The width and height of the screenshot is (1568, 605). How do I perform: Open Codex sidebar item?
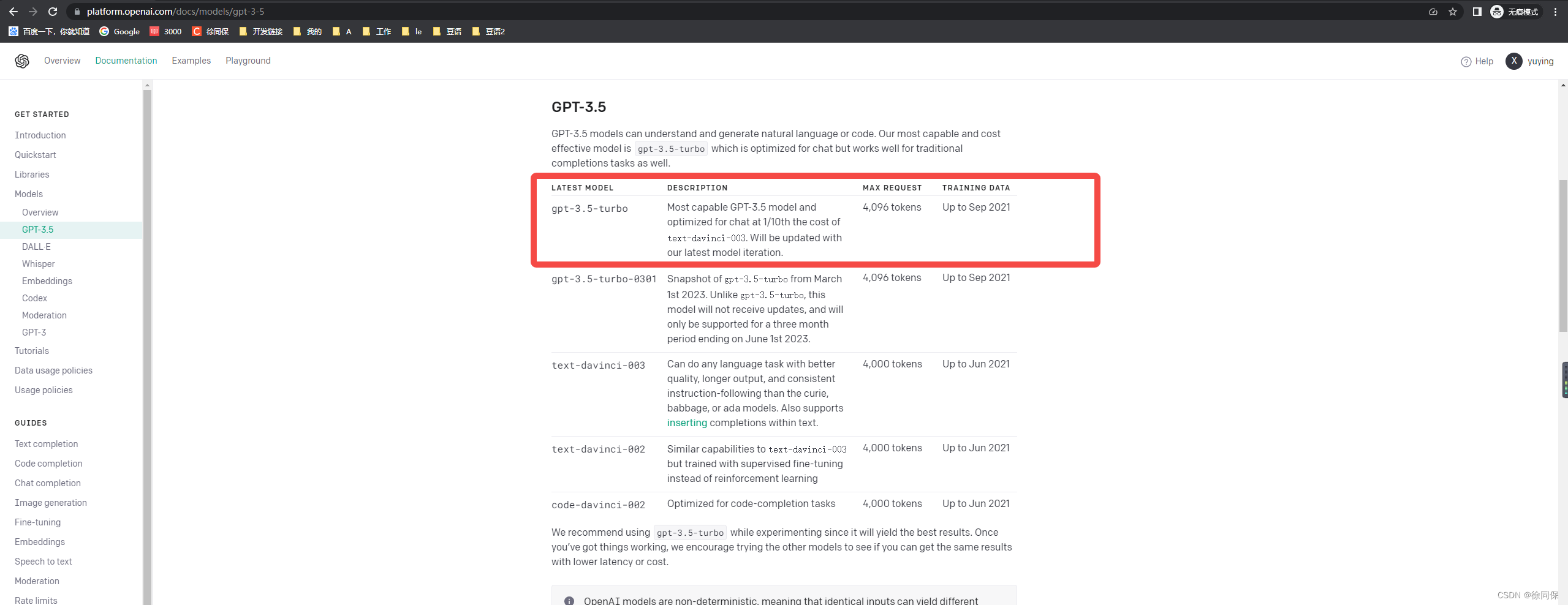[34, 298]
